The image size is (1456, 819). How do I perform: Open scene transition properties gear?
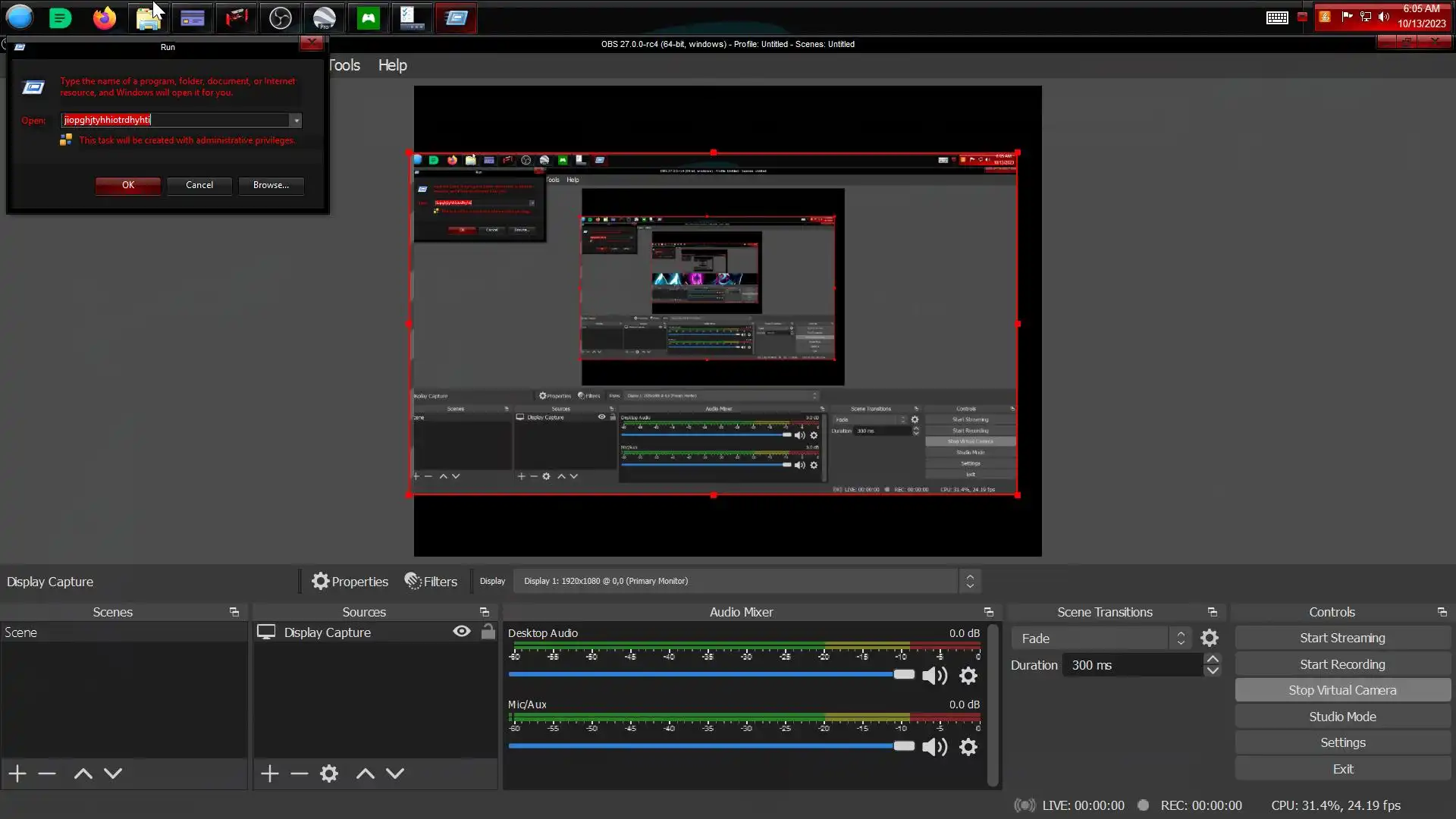click(x=1210, y=639)
